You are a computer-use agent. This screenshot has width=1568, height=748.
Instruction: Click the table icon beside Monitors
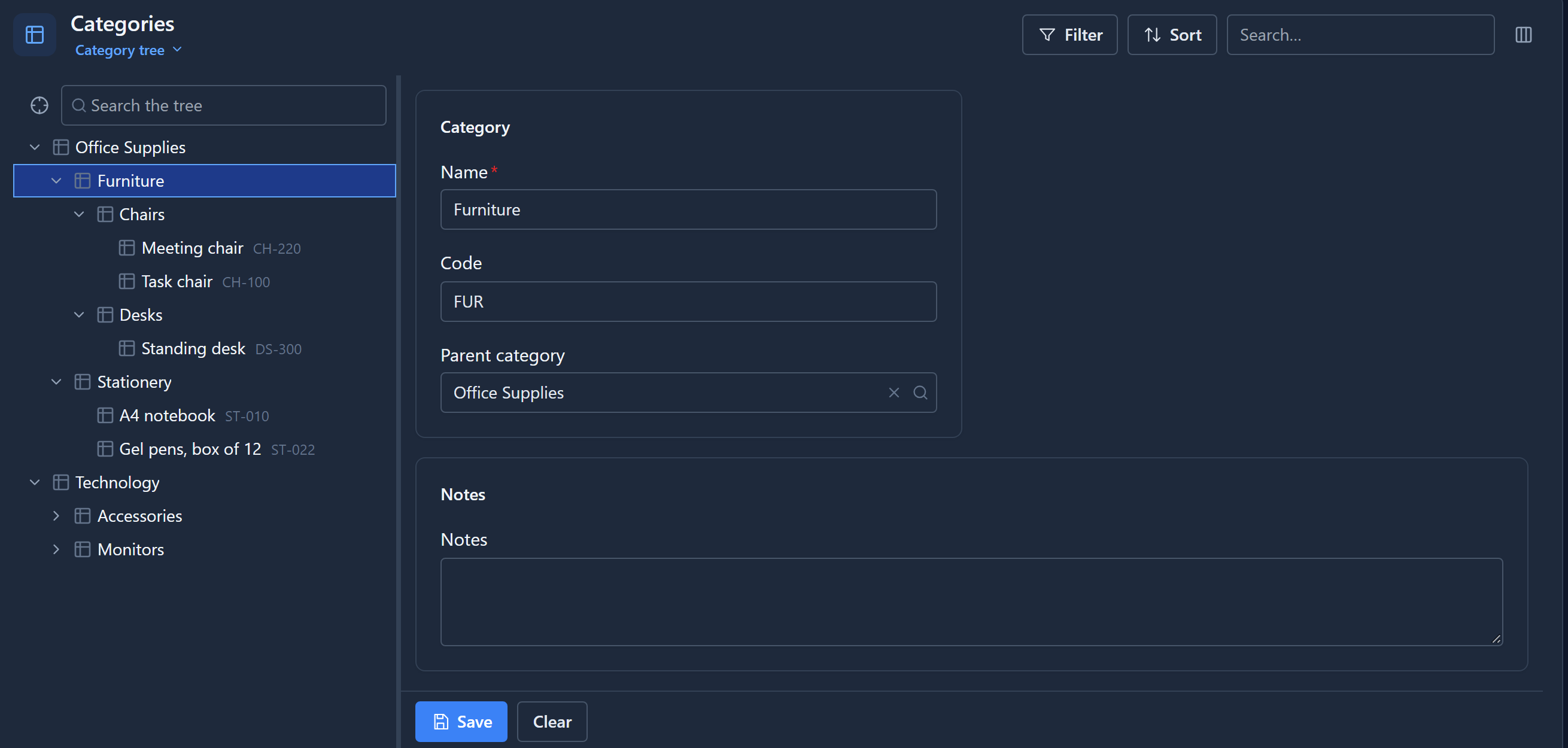83,549
